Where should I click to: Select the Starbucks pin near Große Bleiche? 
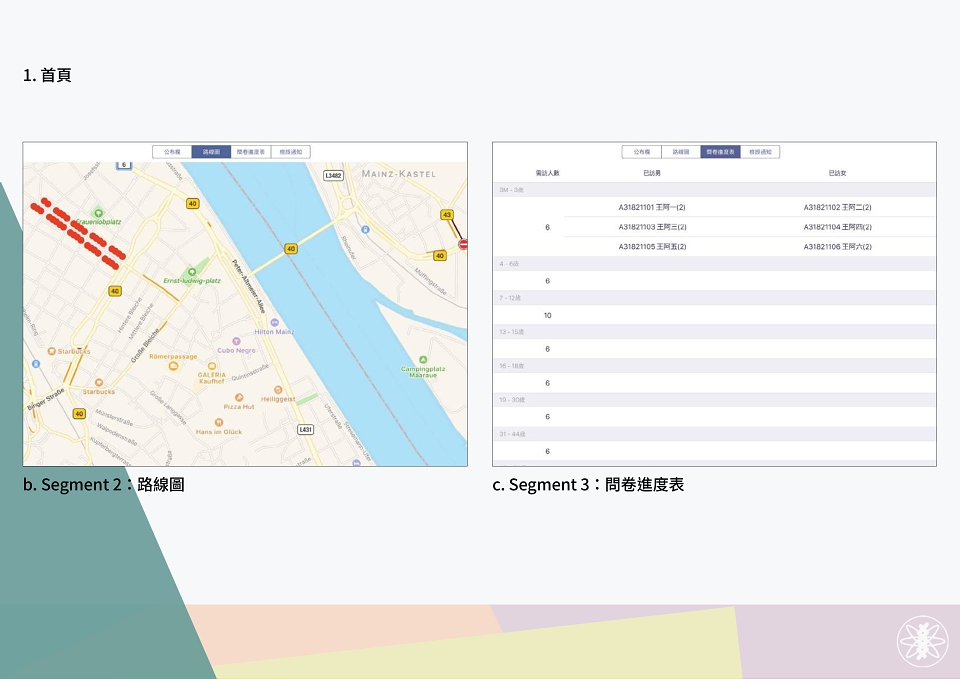(51, 351)
